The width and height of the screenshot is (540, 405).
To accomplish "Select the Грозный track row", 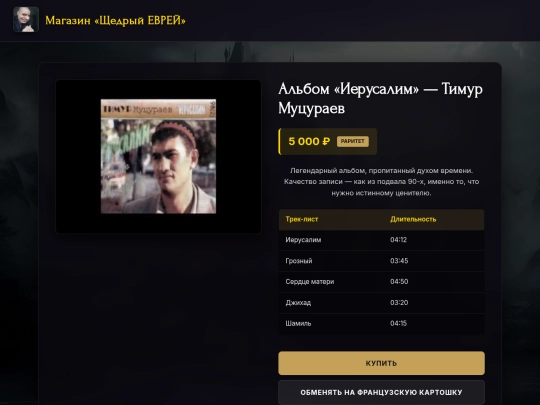I will click(381, 261).
